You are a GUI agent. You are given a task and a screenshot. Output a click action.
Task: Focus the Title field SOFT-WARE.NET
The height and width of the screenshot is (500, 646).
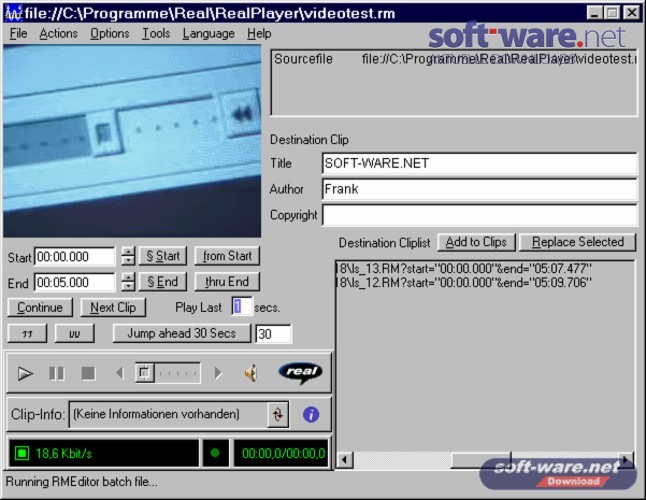[479, 163]
